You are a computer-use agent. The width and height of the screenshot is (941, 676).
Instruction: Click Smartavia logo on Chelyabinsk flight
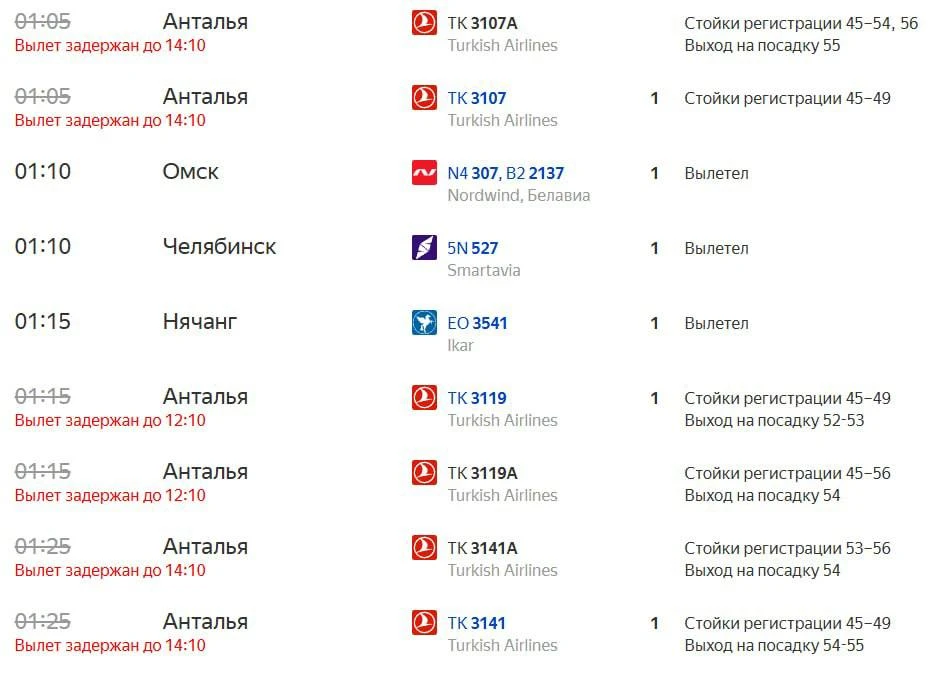tap(424, 248)
